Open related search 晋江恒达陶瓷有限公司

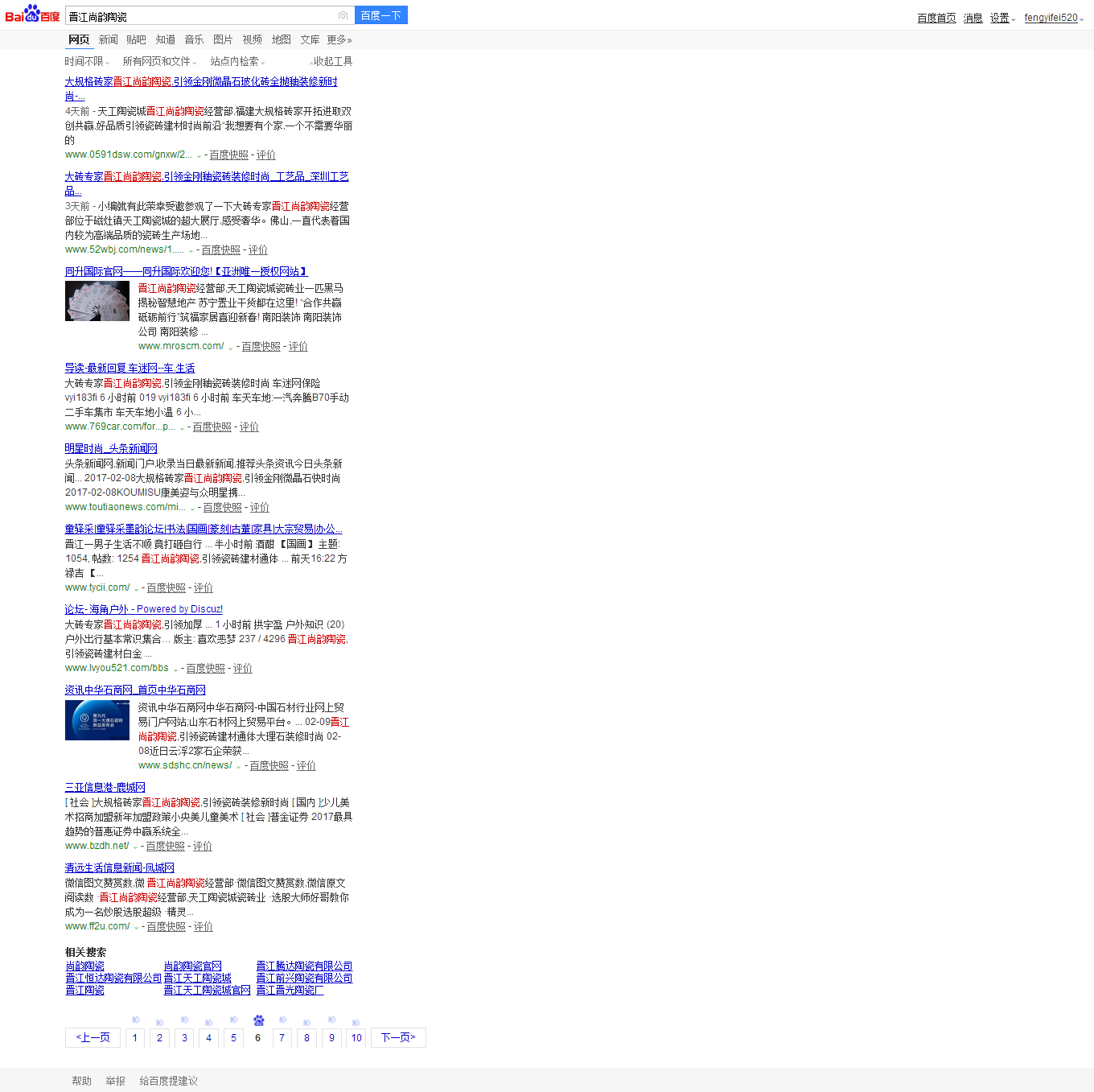pos(113,979)
